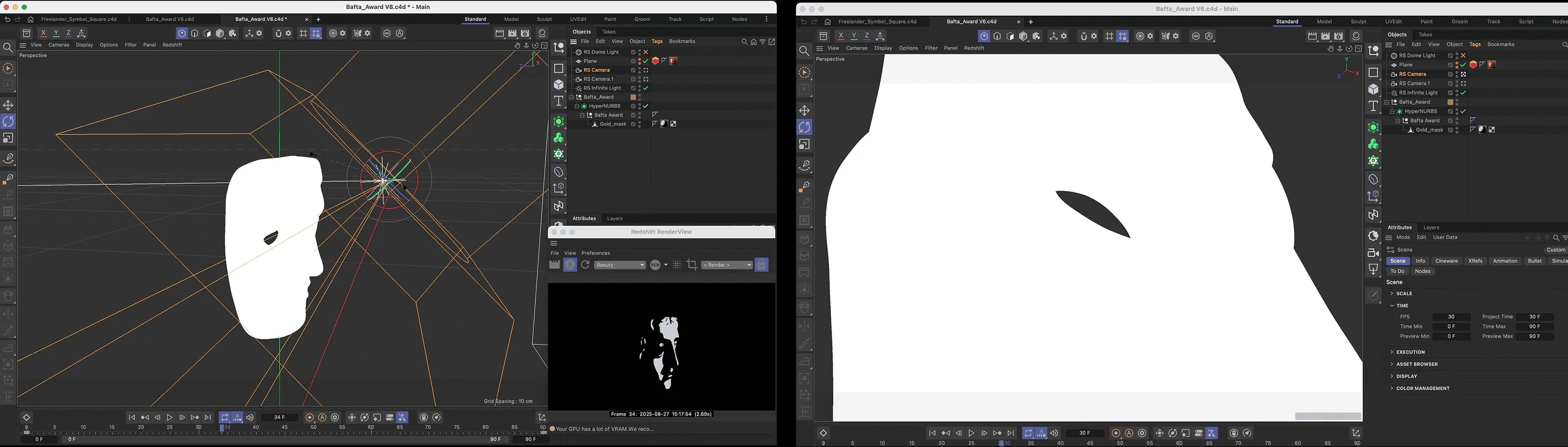The height and width of the screenshot is (447, 1568).
Task: Open the Custom dropdown in Attributes panel
Action: coord(1556,250)
